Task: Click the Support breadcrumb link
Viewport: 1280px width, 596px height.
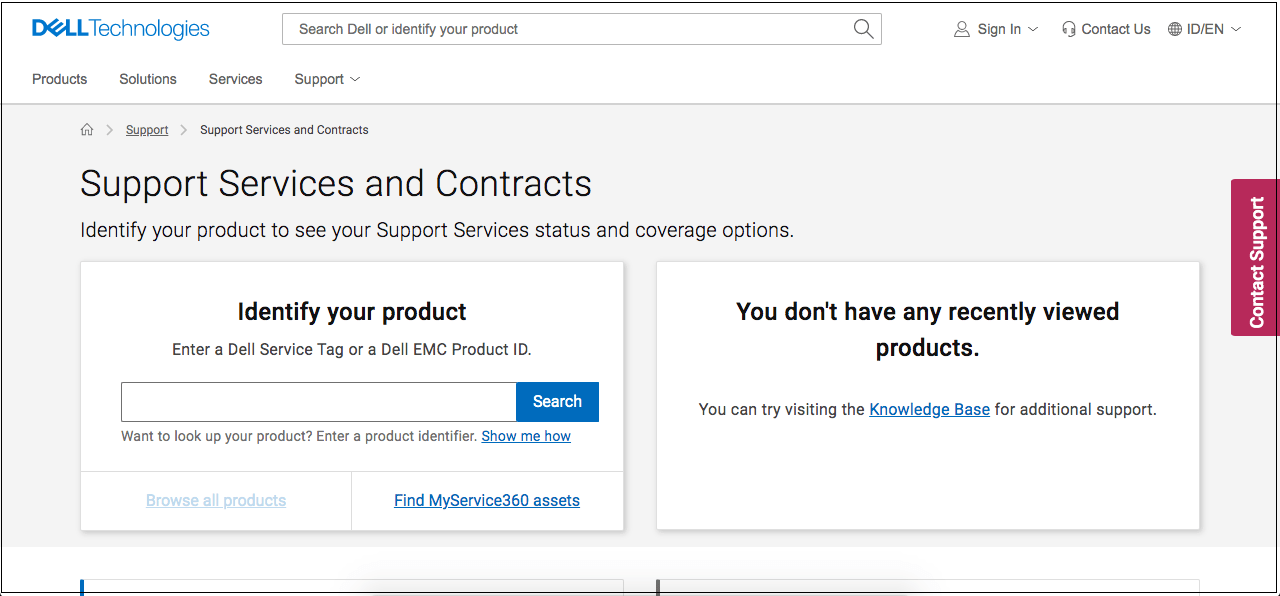Action: [147, 130]
